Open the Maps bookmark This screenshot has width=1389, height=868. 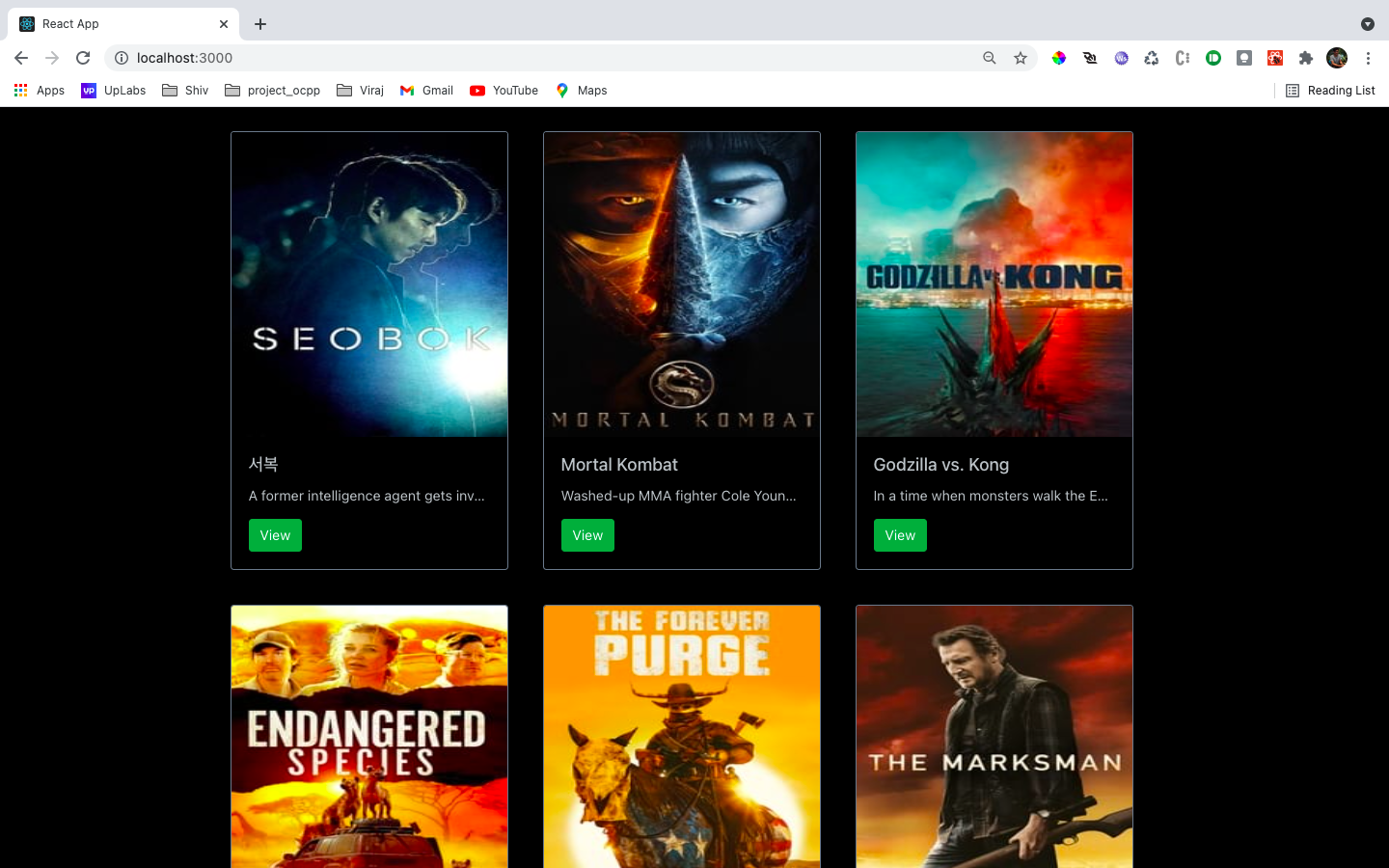(x=581, y=90)
